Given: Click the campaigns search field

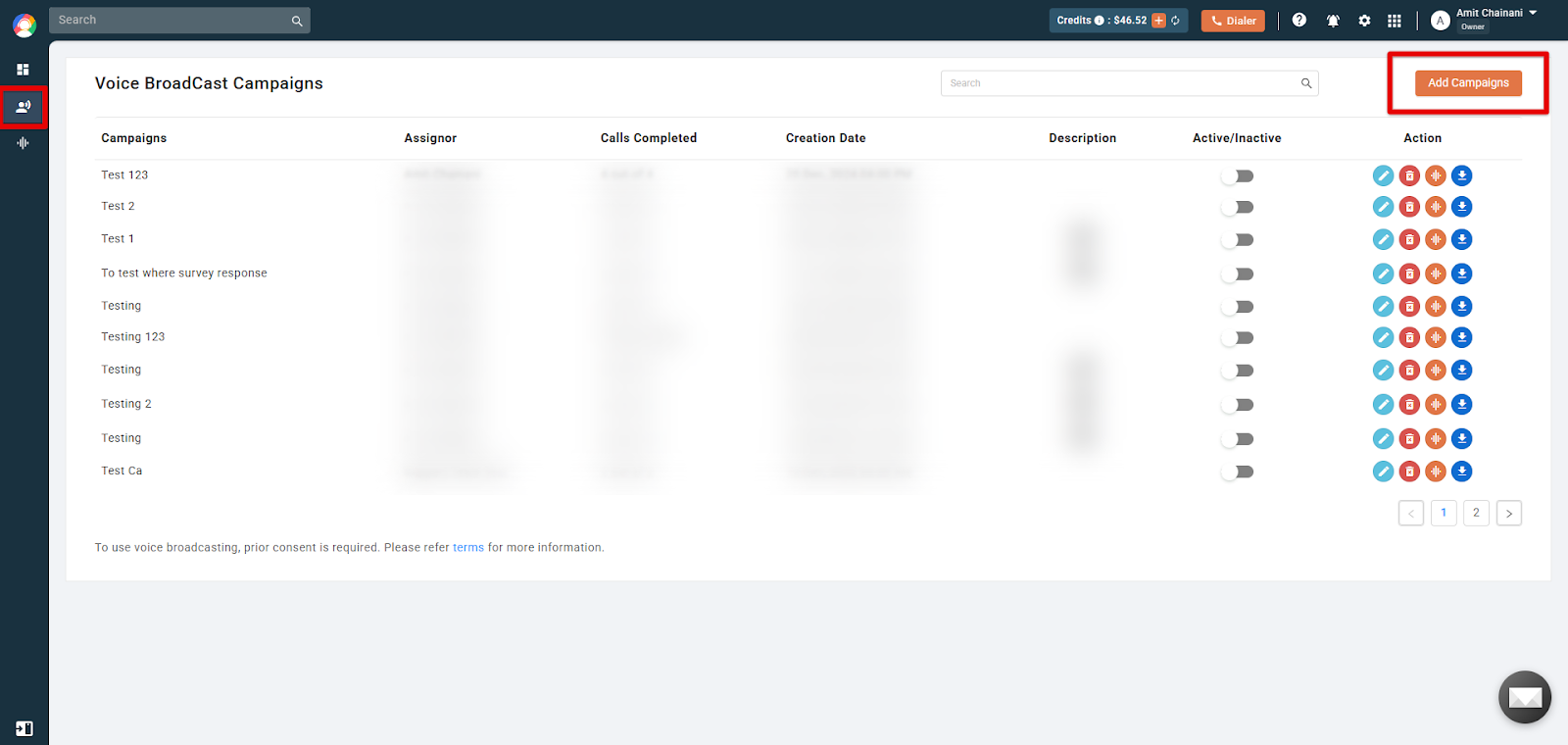Looking at the screenshot, I should pos(1129,83).
